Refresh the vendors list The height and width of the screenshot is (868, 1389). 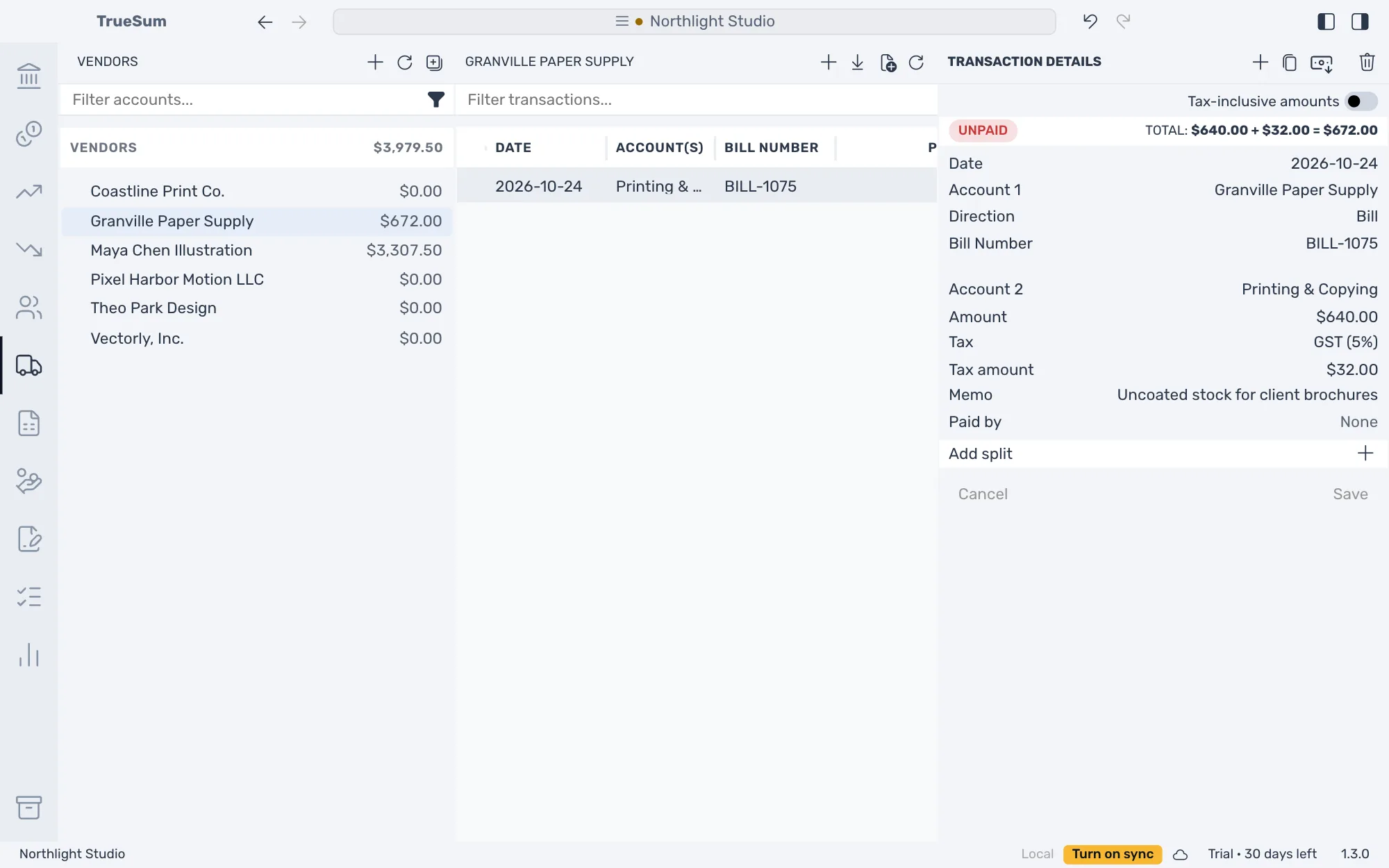405,62
